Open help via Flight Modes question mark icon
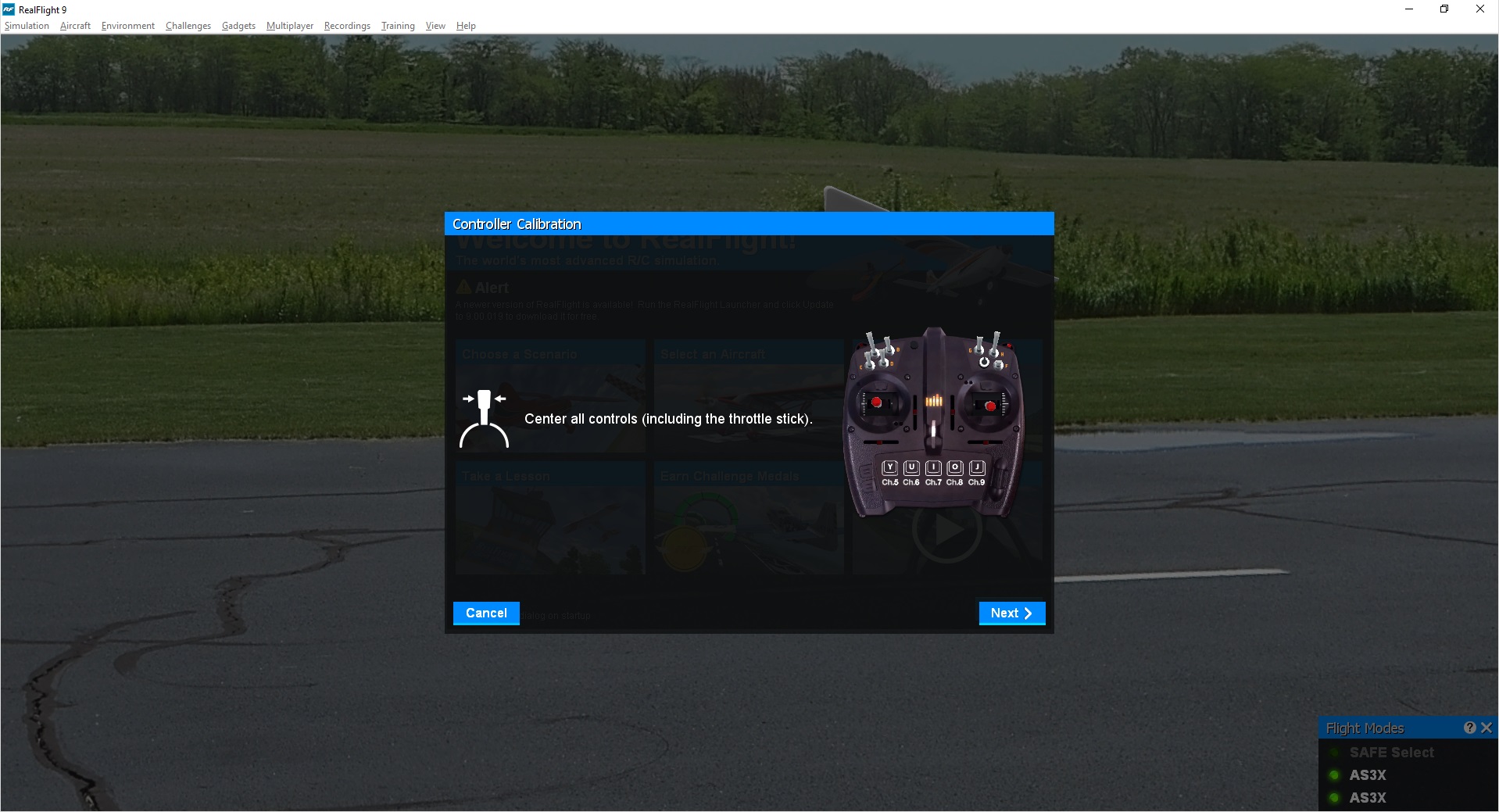 pos(1469,727)
